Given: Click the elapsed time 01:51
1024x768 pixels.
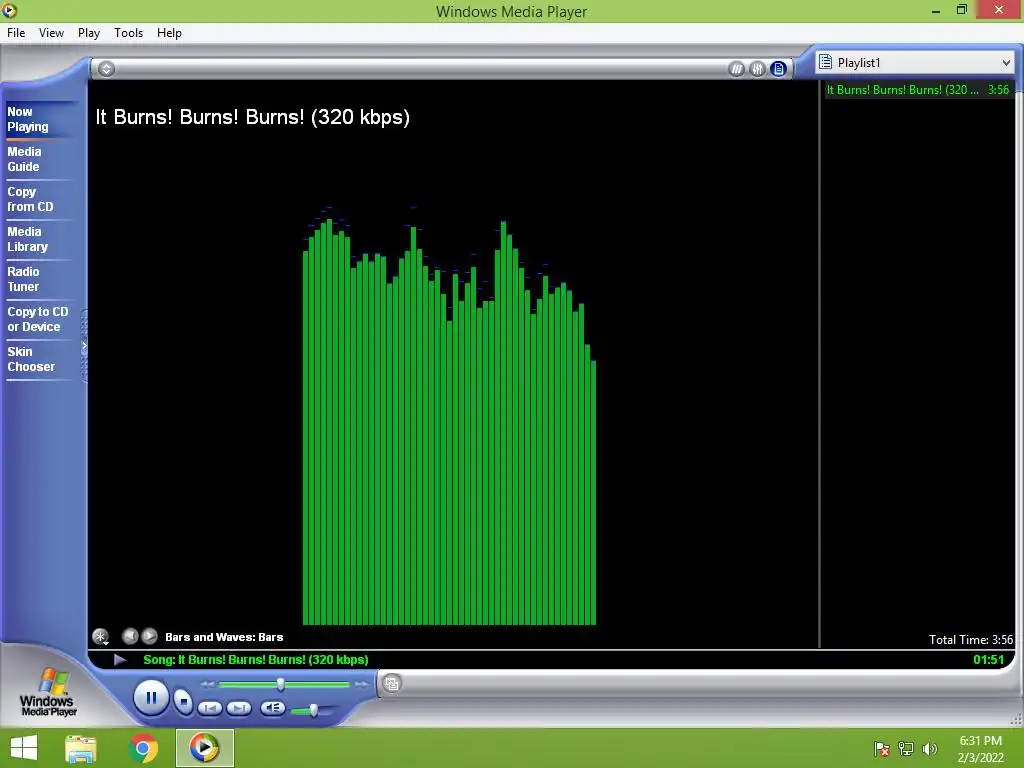Looking at the screenshot, I should [x=988, y=660].
